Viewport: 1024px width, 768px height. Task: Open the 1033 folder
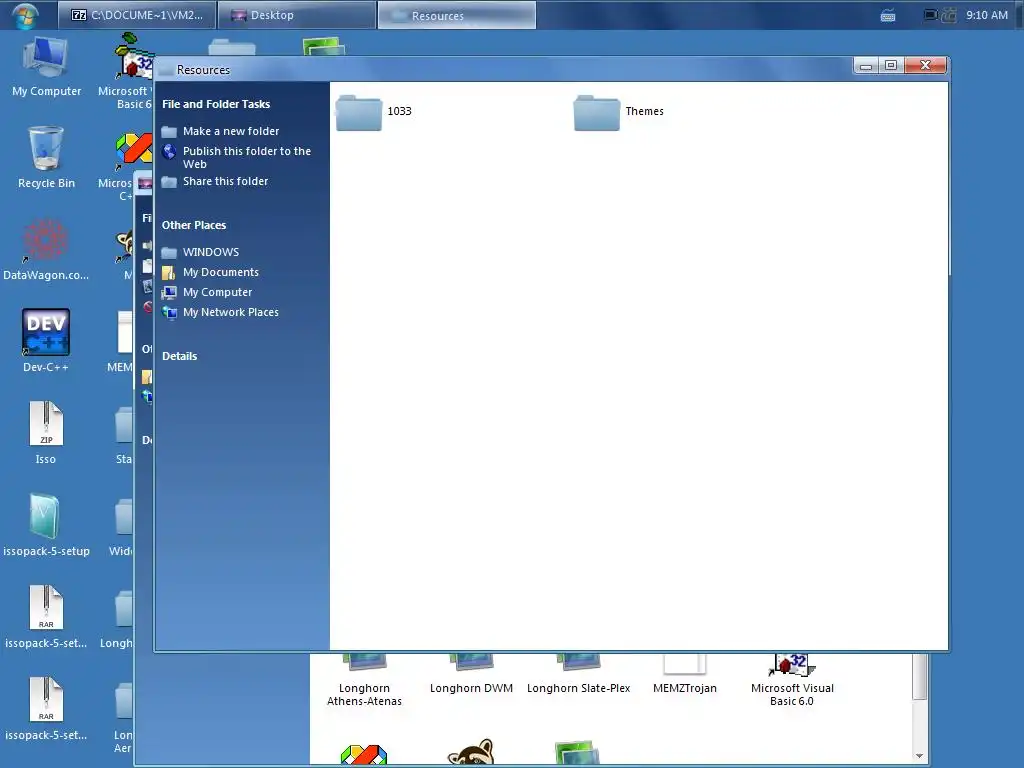[x=374, y=112]
